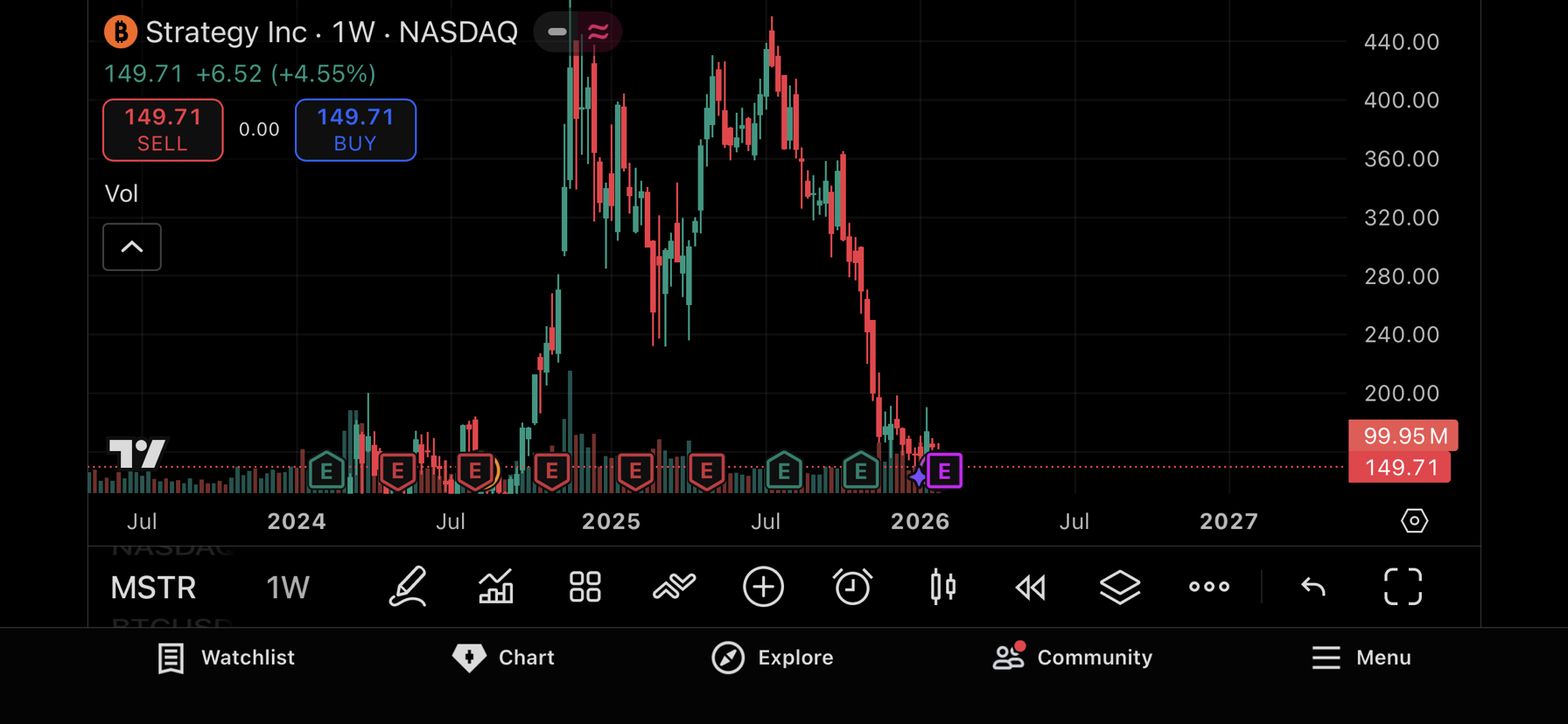Tap the plus circle add icon
The height and width of the screenshot is (724, 1568).
[763, 587]
